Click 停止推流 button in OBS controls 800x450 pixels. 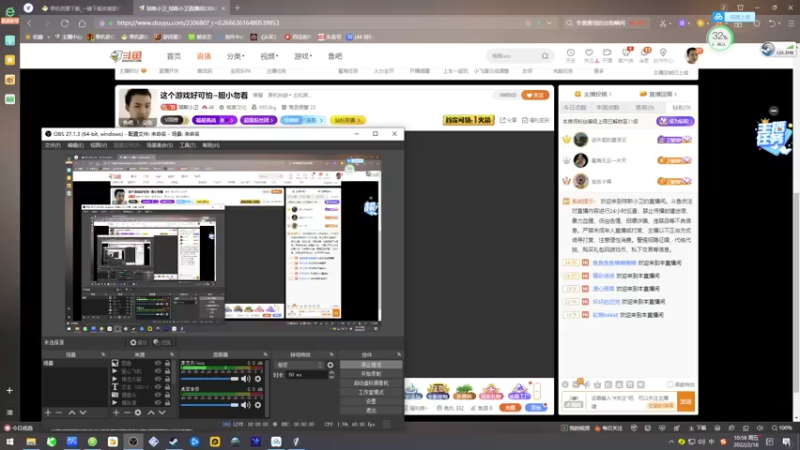[371, 365]
